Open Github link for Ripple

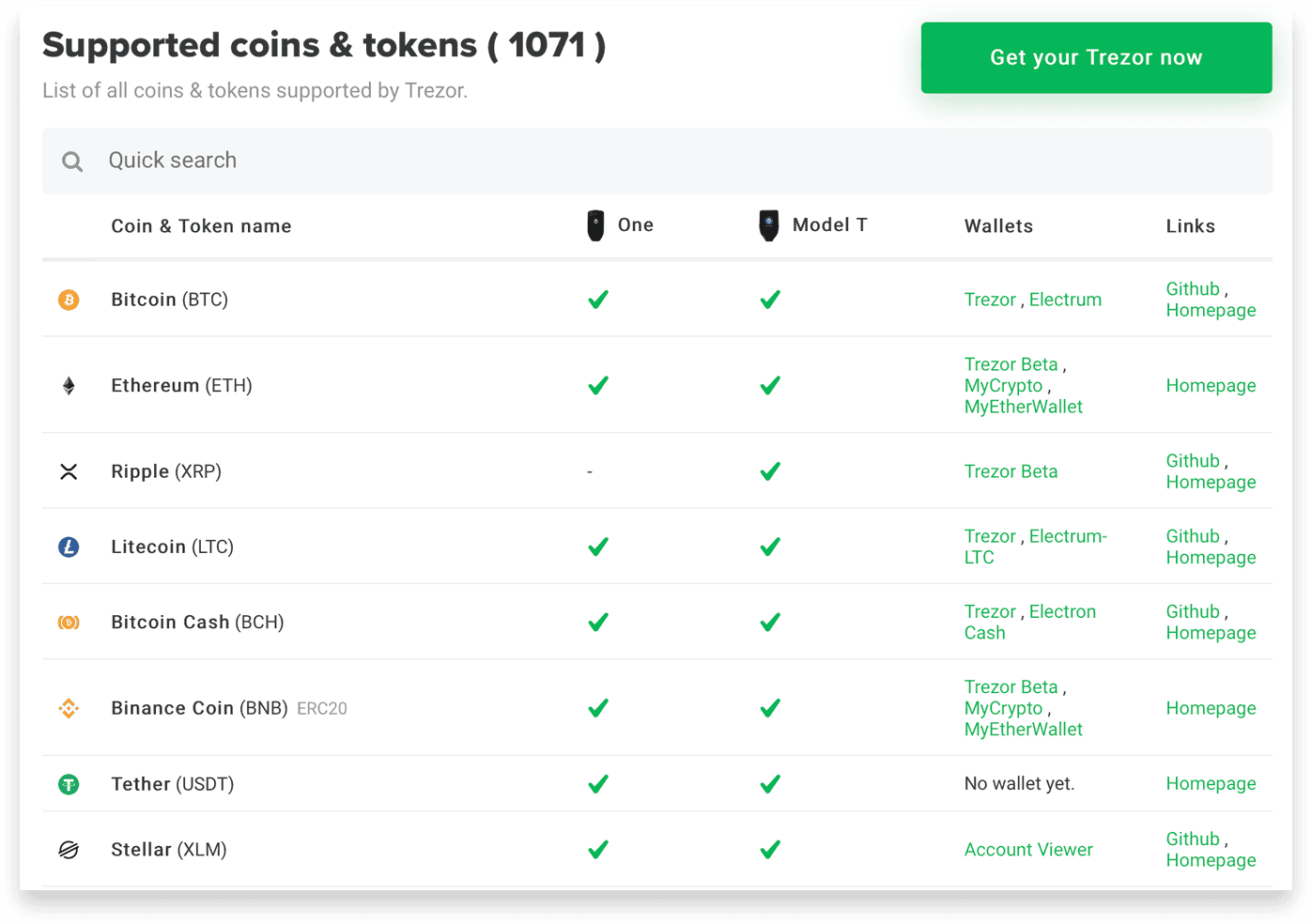pyautogui.click(x=1193, y=461)
